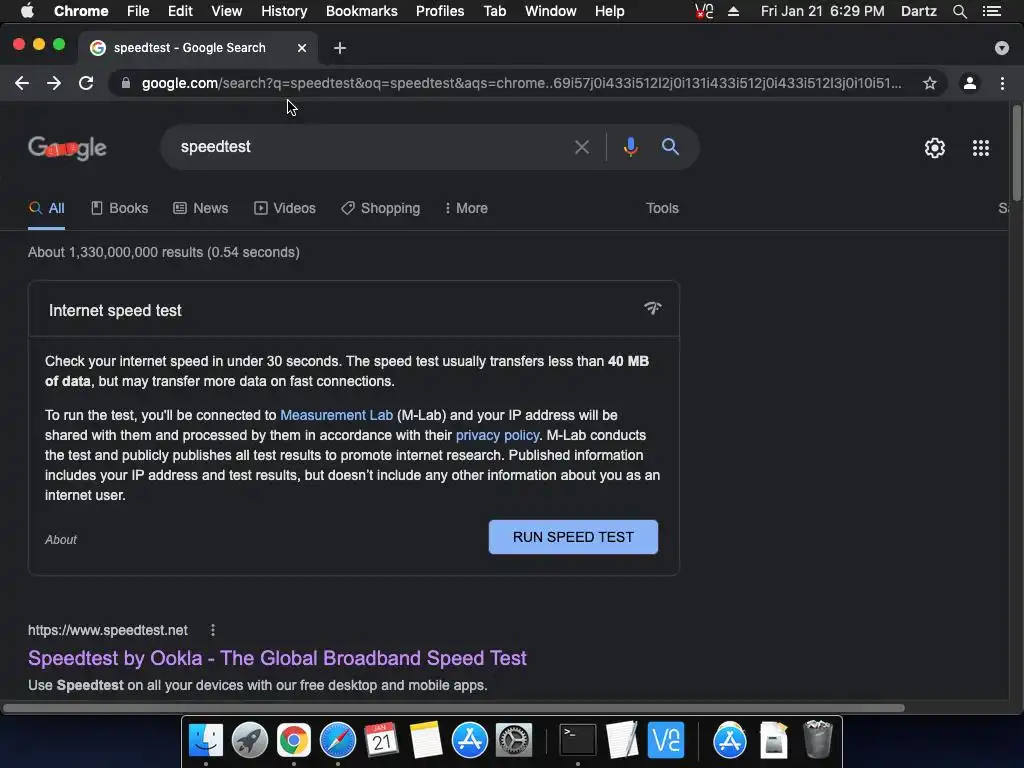
Task: Bookmark this page with star icon
Action: pos(929,83)
